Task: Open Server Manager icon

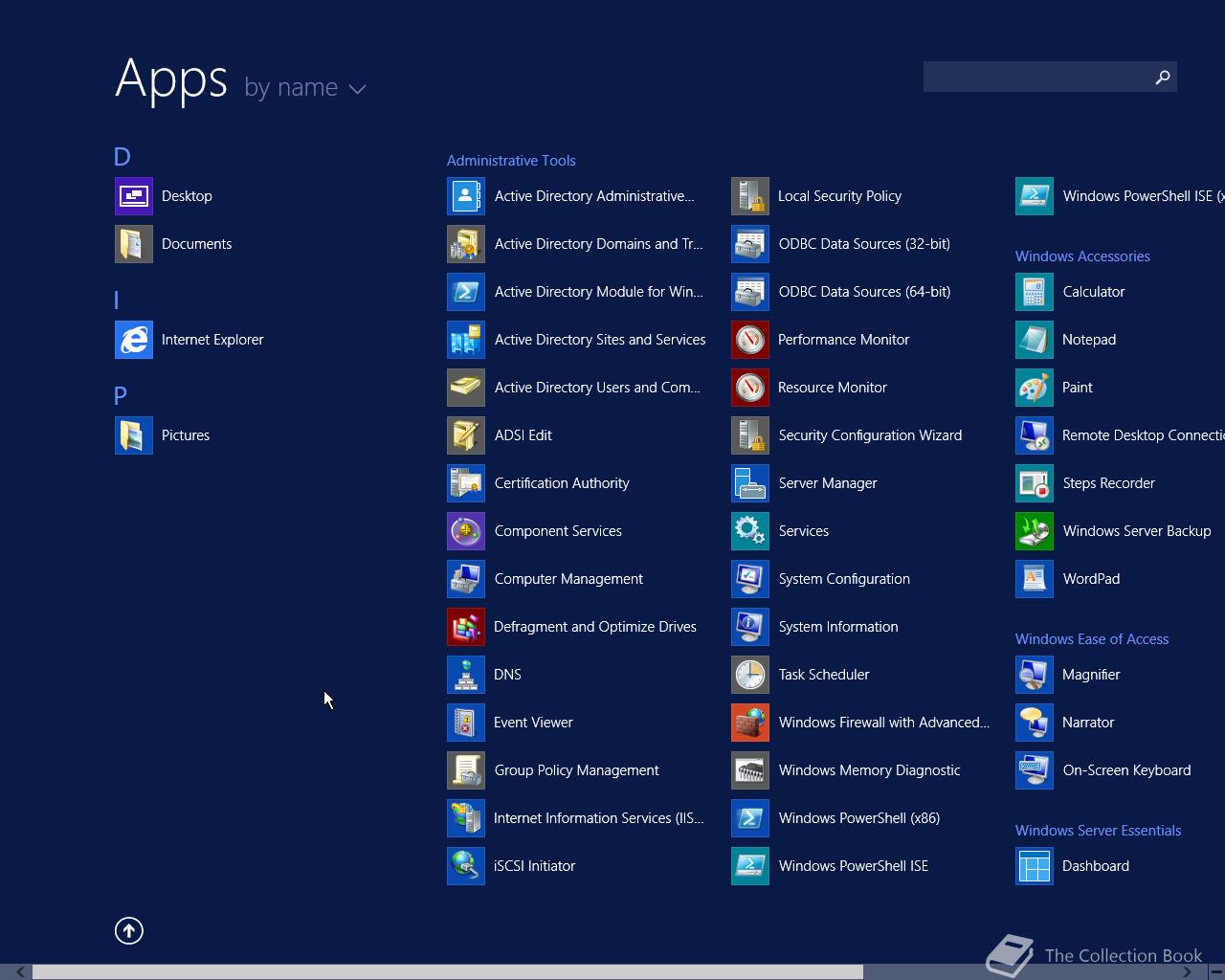Action: point(750,483)
